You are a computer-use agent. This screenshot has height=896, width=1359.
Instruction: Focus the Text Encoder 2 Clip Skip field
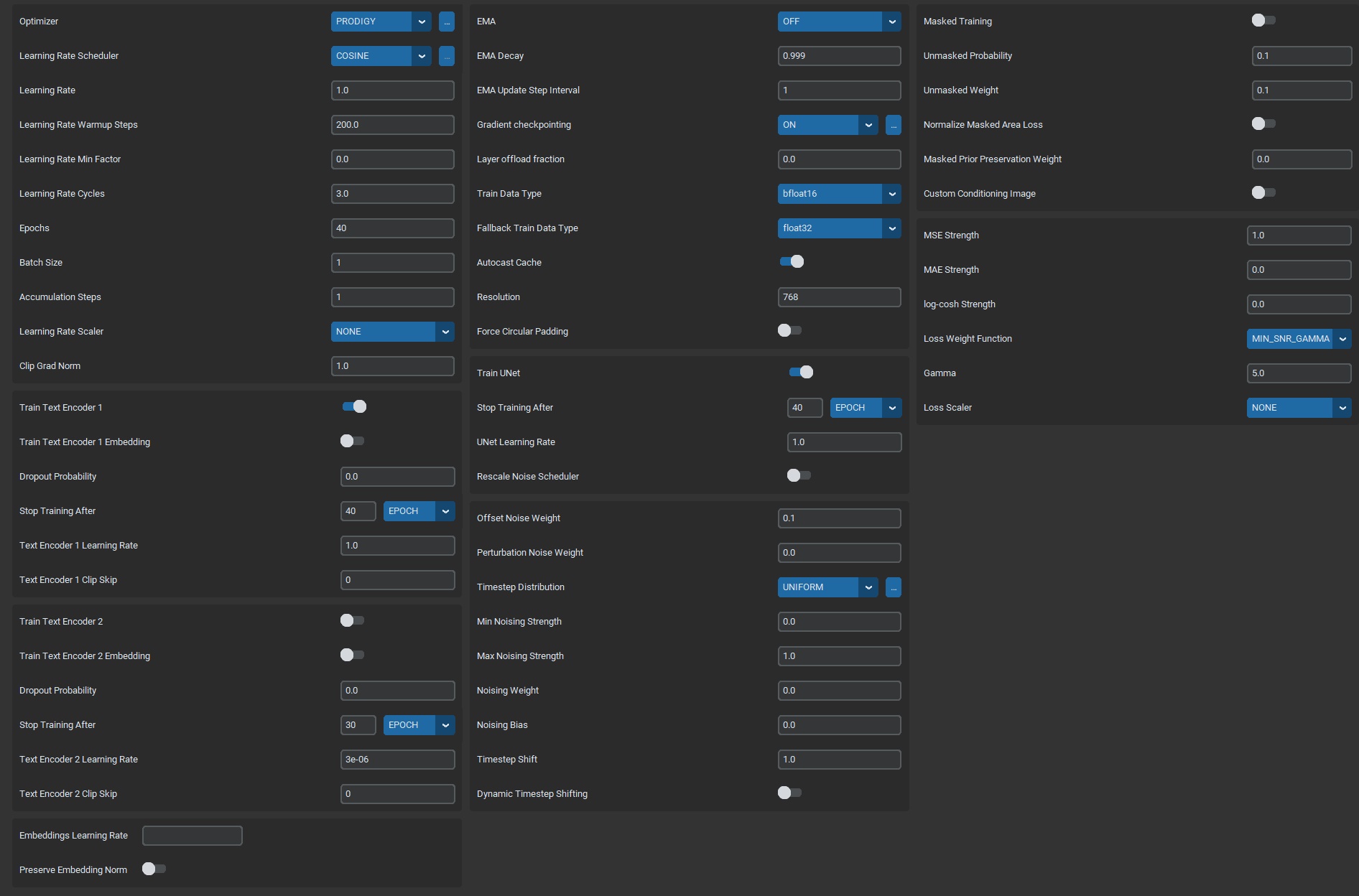[398, 794]
